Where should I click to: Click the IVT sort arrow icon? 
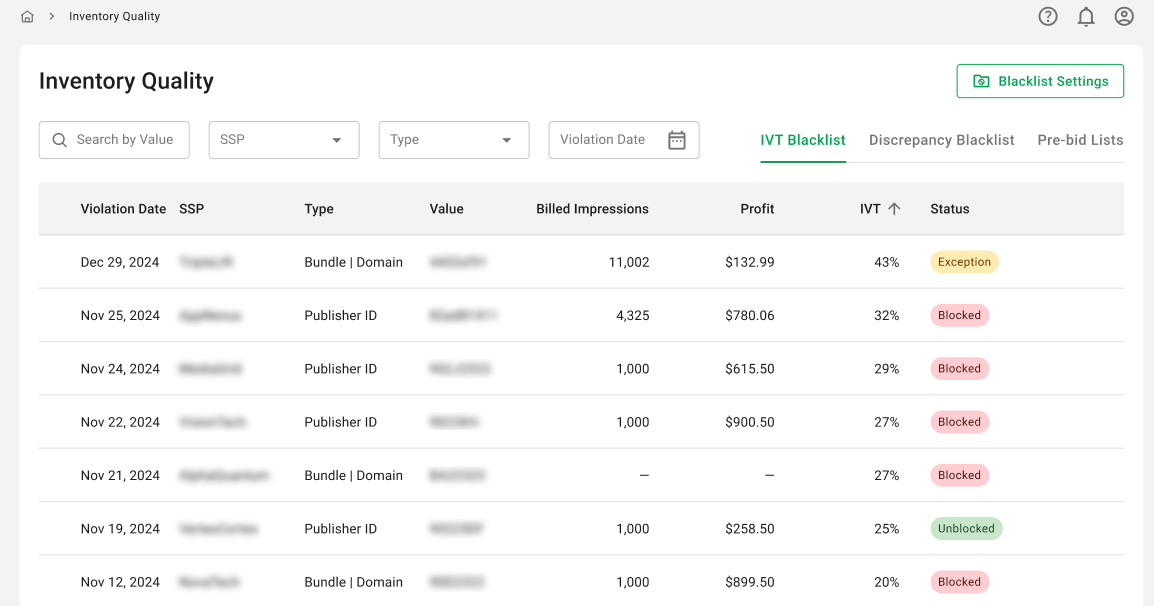(x=894, y=209)
